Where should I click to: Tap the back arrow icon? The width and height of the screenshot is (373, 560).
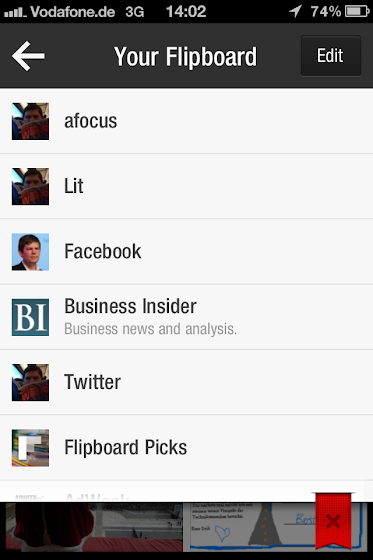pos(28,56)
